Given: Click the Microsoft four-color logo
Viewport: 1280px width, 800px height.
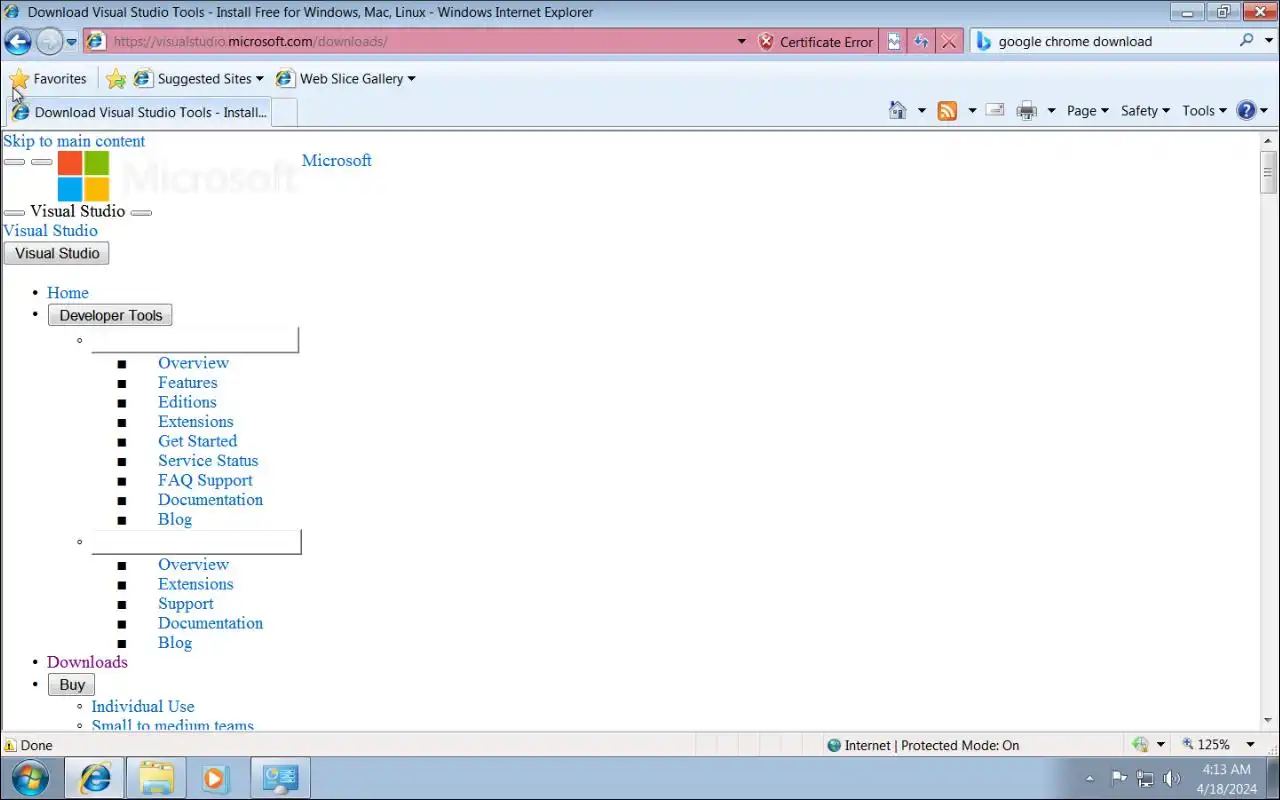Looking at the screenshot, I should (83, 176).
